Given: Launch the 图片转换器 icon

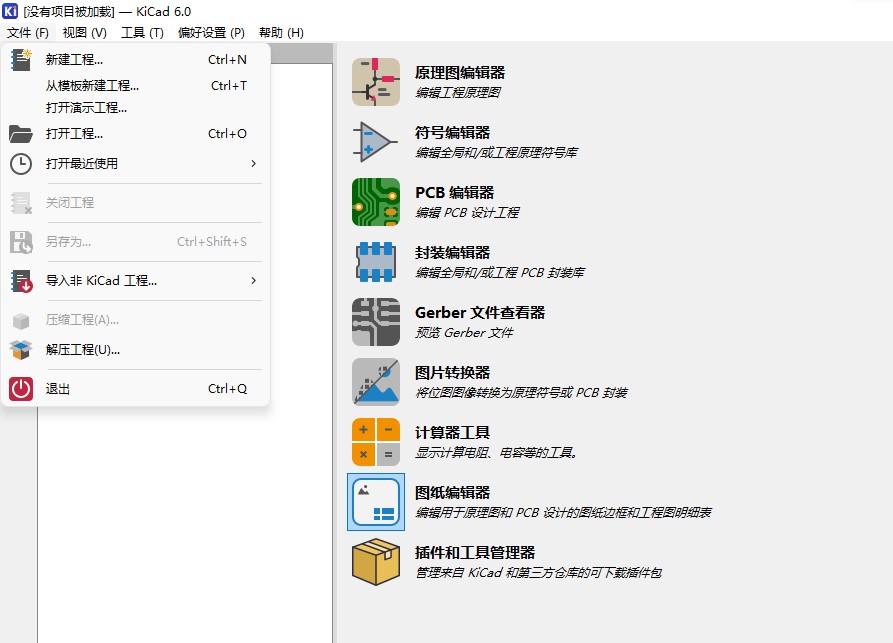Looking at the screenshot, I should click(x=376, y=382).
